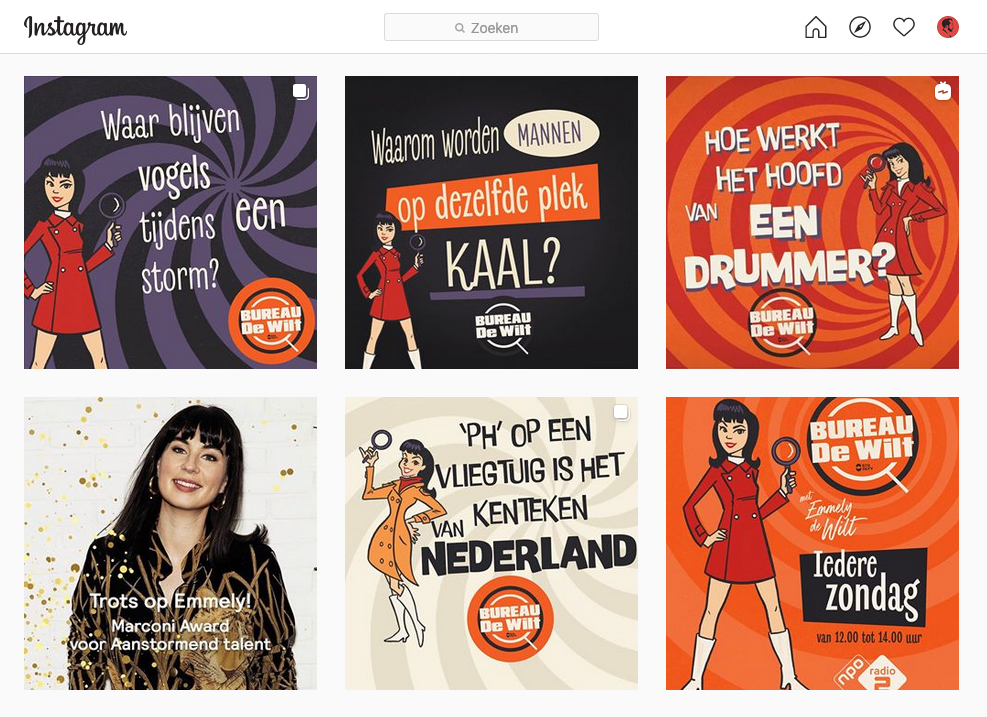Open the 'Iedere zondag' Bureau De Wilt post
The height and width of the screenshot is (717, 987).
tap(813, 543)
